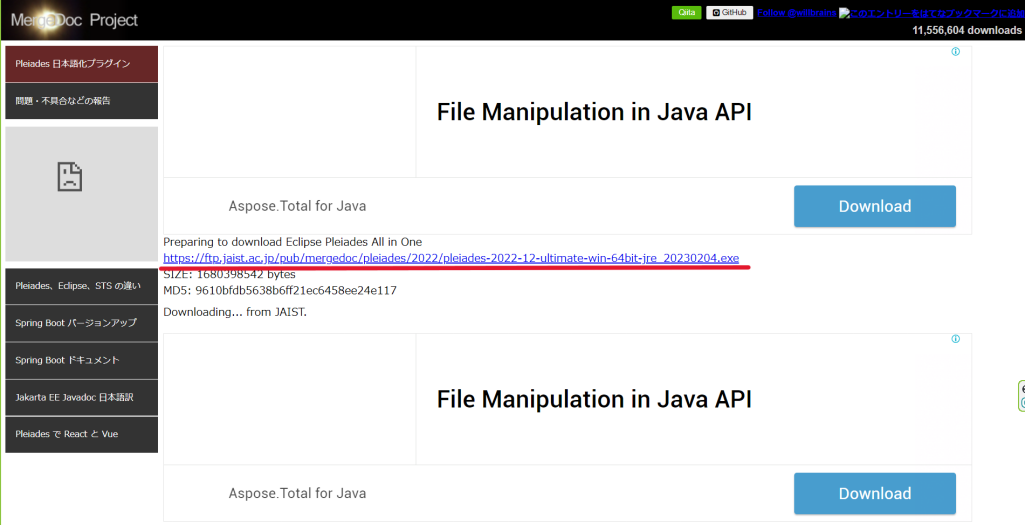The width and height of the screenshot is (1025, 525).
Task: Open Spring Boot ドキュメント menu item
Action: 82,360
